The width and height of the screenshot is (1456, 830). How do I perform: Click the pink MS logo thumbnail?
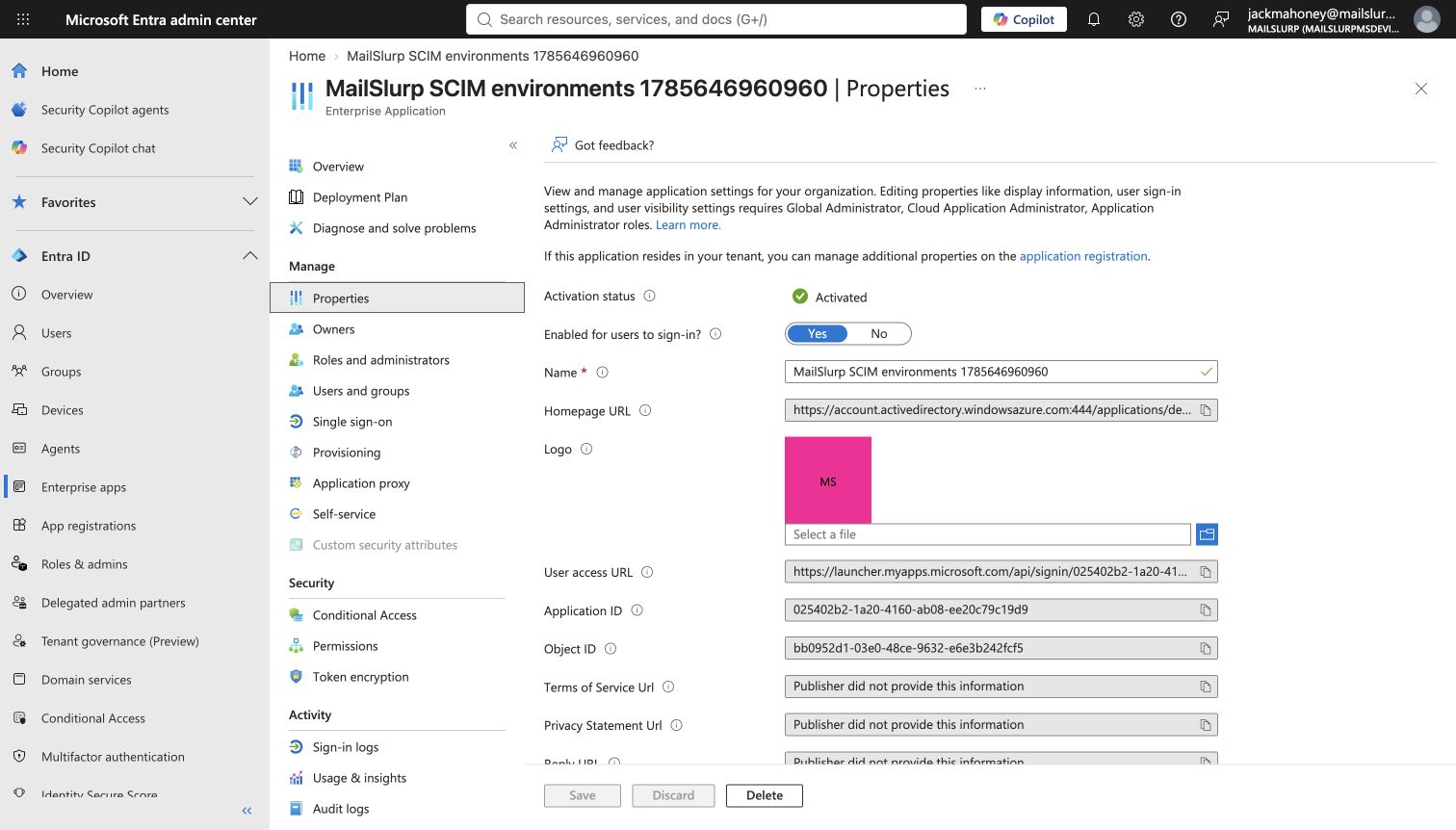pyautogui.click(x=828, y=480)
